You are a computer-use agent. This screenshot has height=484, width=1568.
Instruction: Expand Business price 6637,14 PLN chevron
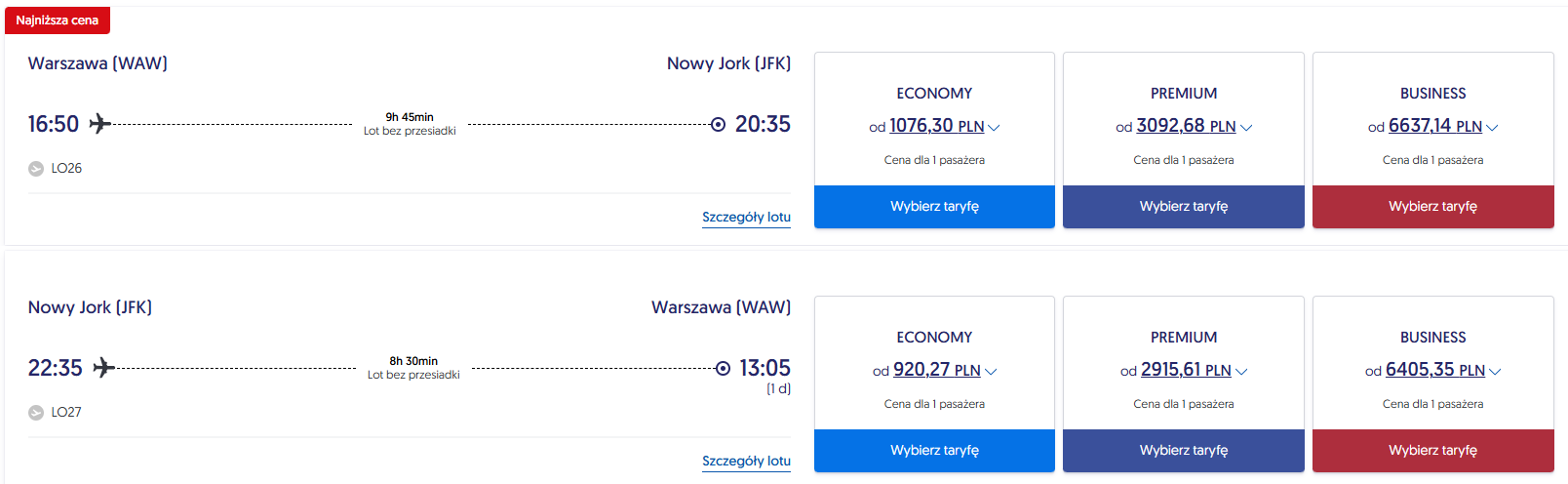1492,127
